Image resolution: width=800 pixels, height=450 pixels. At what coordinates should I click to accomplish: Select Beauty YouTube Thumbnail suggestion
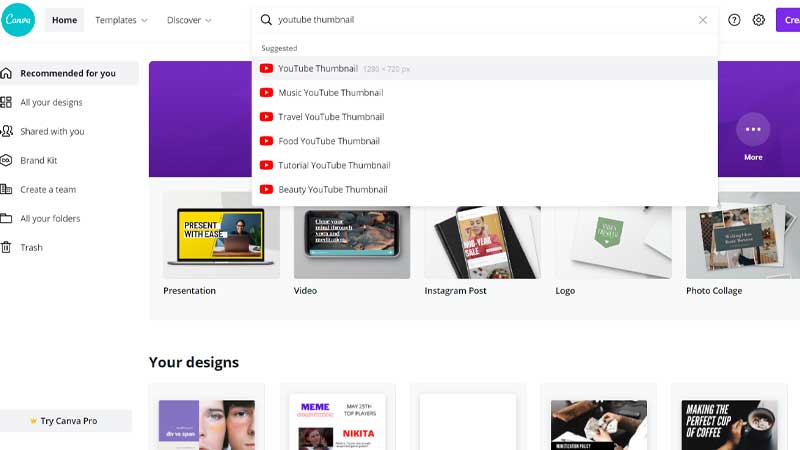[x=485, y=189]
